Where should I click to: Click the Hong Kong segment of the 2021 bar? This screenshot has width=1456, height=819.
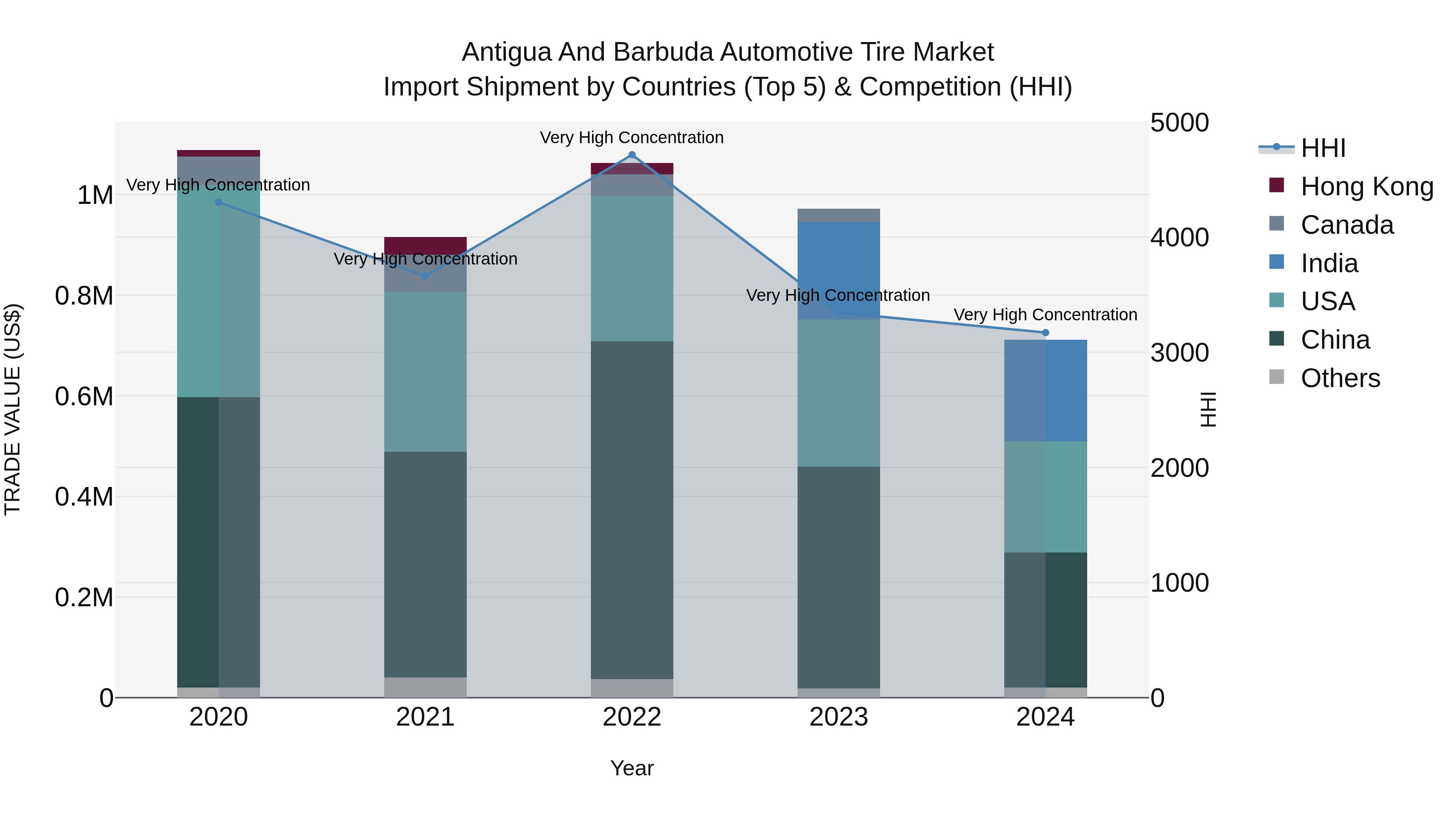pos(425,246)
